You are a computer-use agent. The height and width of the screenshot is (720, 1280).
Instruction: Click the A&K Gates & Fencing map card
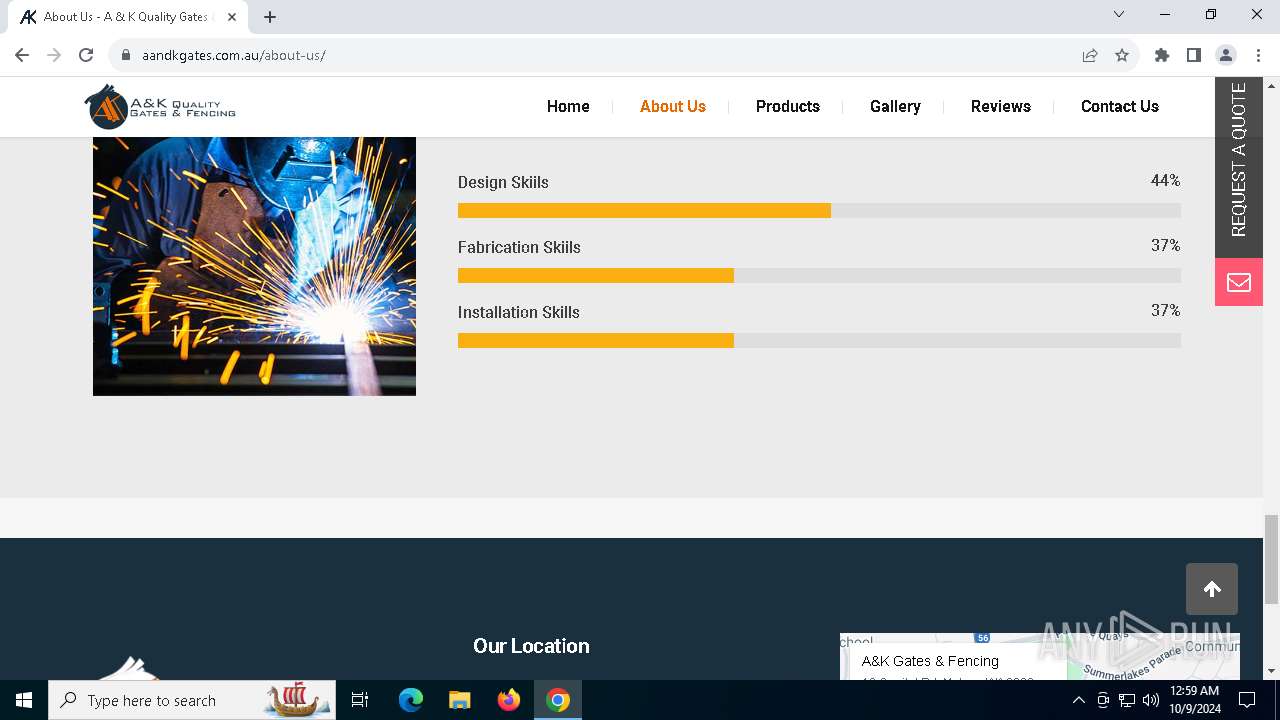click(958, 663)
